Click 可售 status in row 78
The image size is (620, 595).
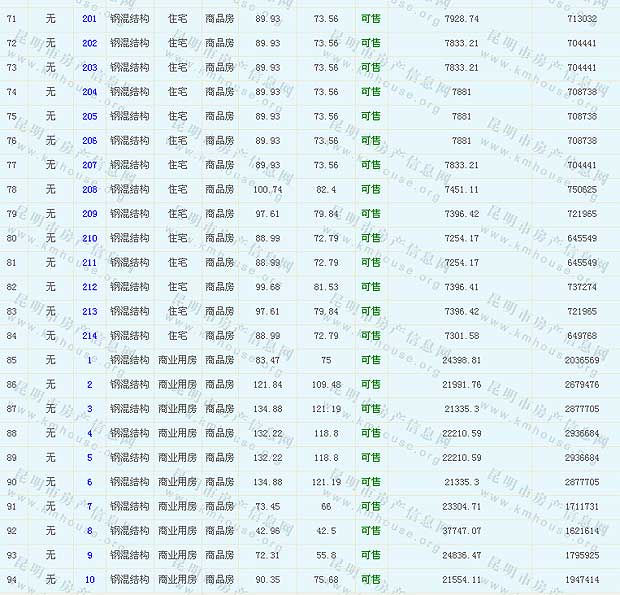pos(370,189)
